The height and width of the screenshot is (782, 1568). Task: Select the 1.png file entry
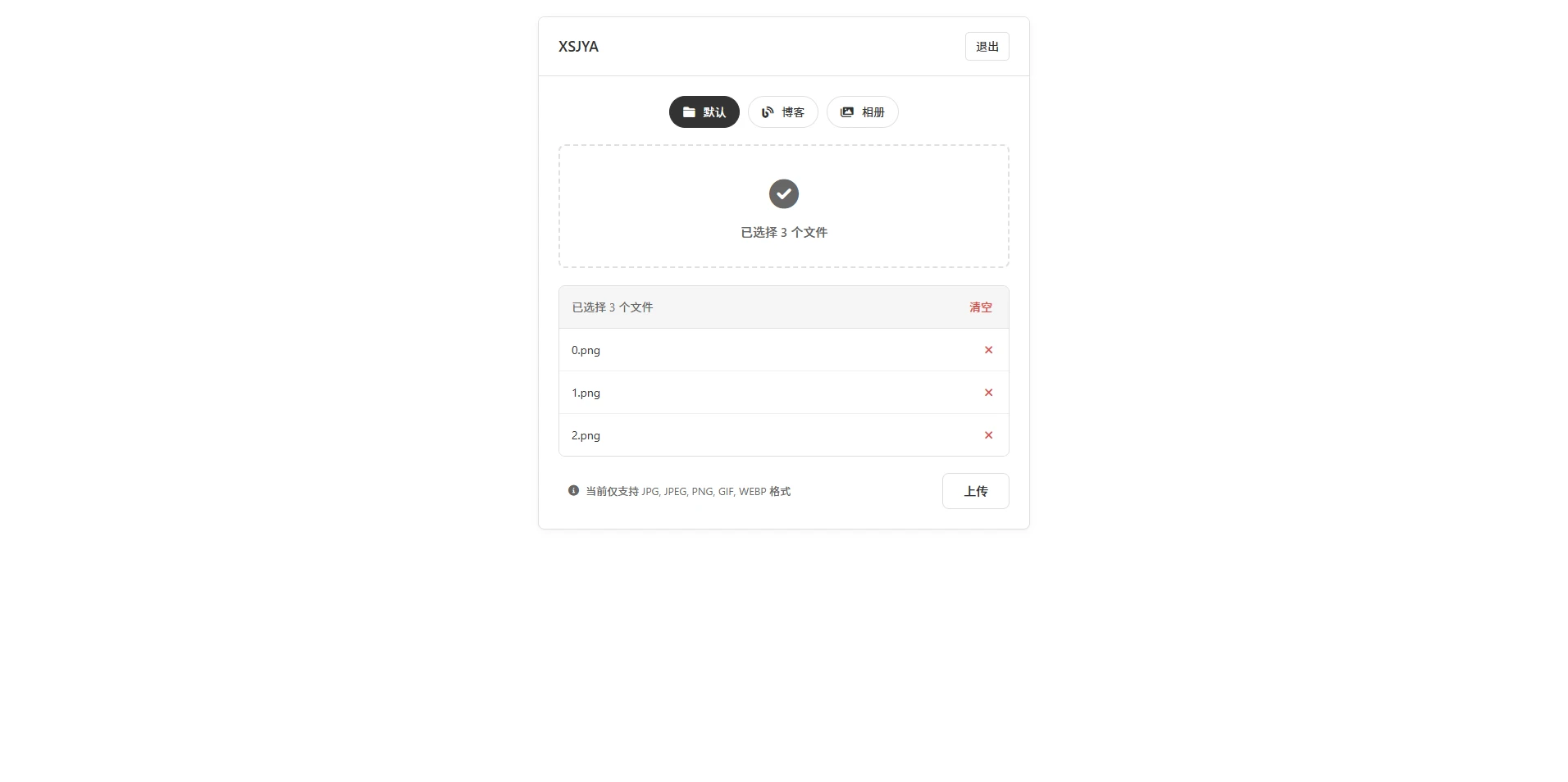[586, 393]
